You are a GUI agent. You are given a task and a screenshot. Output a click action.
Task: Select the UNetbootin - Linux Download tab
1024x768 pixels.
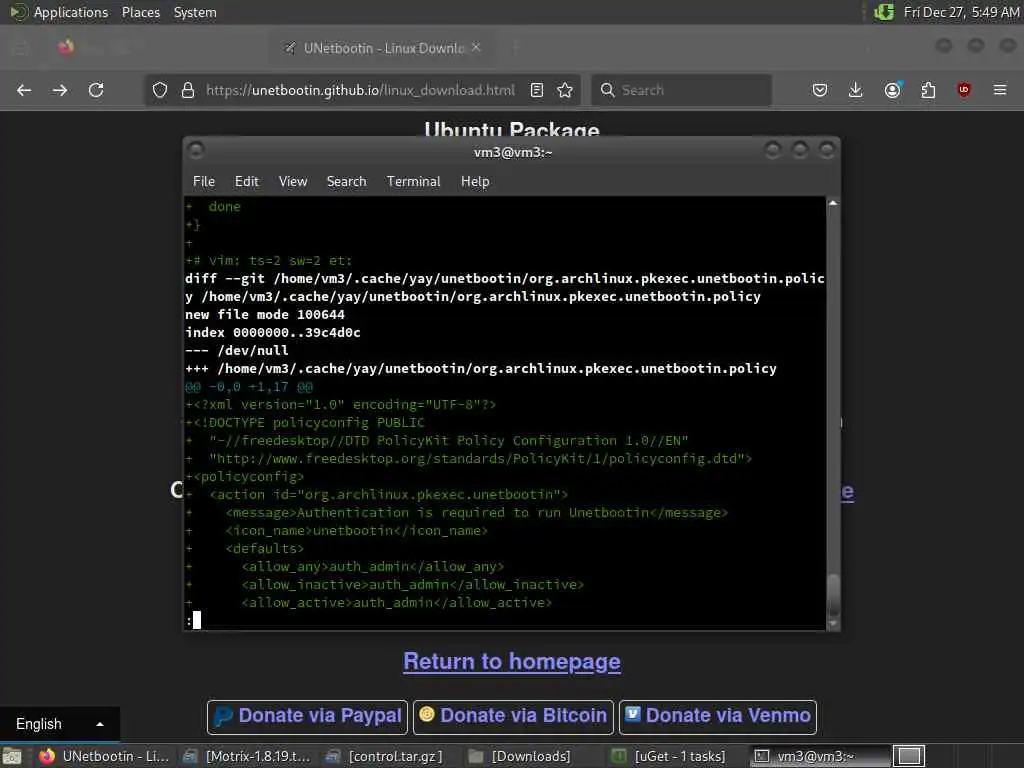coord(383,48)
